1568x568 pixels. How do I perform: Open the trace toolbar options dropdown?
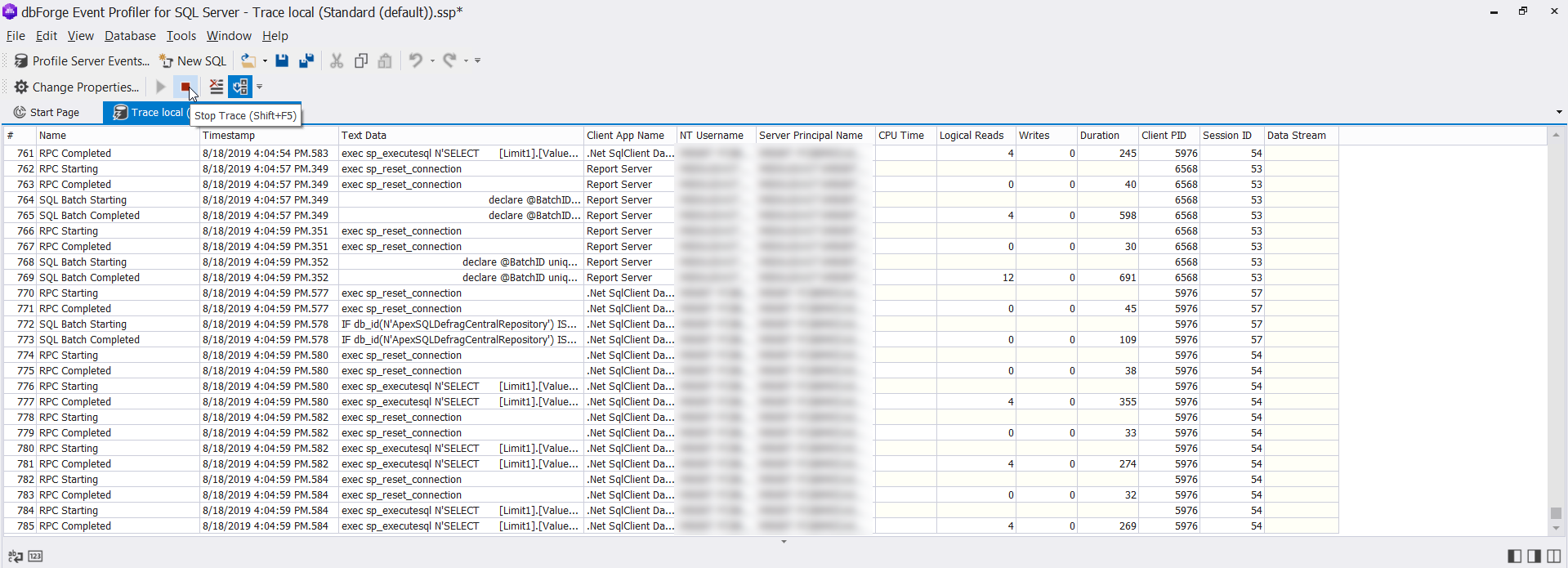point(259,87)
